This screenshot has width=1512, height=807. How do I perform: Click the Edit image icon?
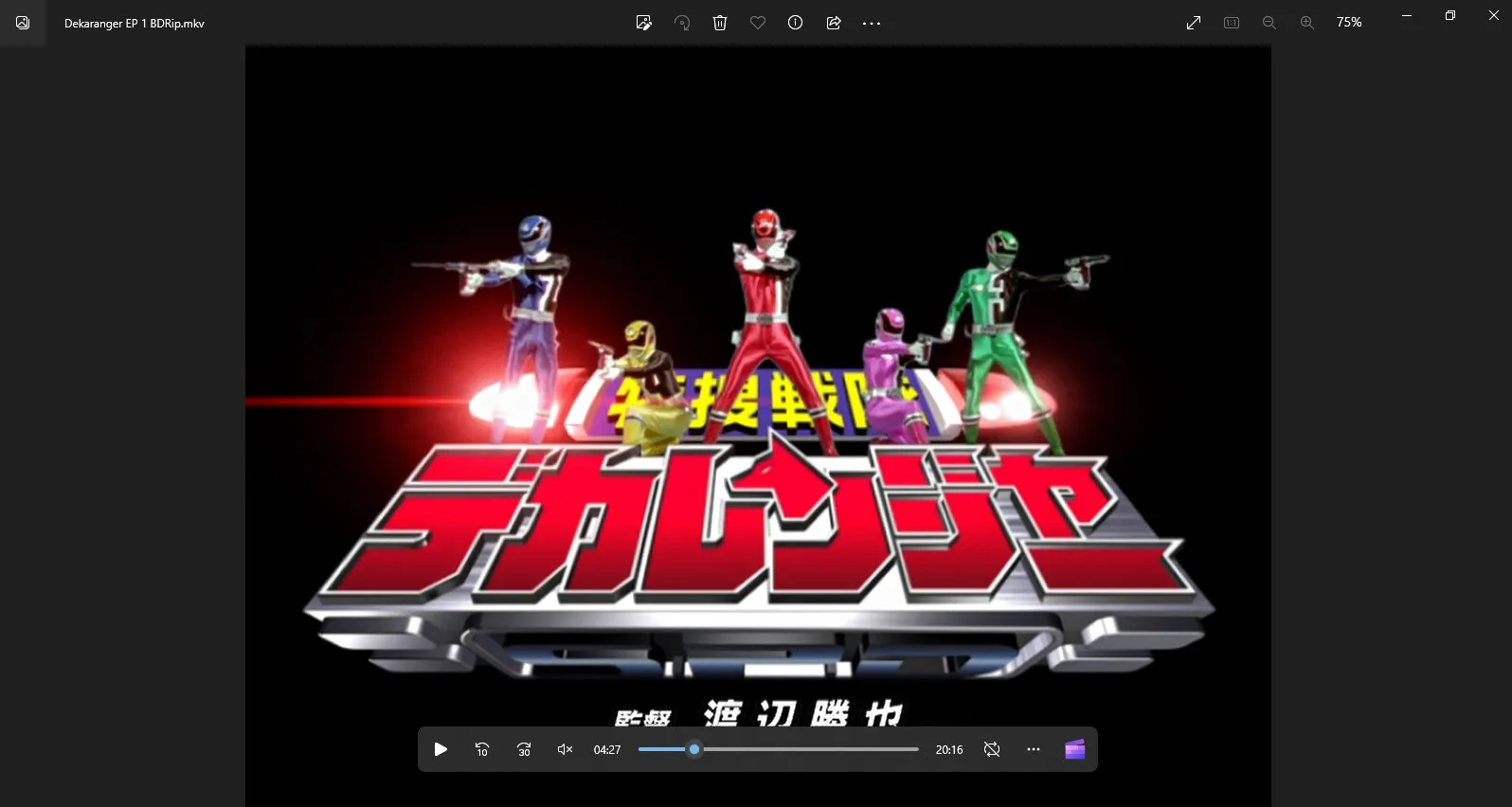(644, 23)
